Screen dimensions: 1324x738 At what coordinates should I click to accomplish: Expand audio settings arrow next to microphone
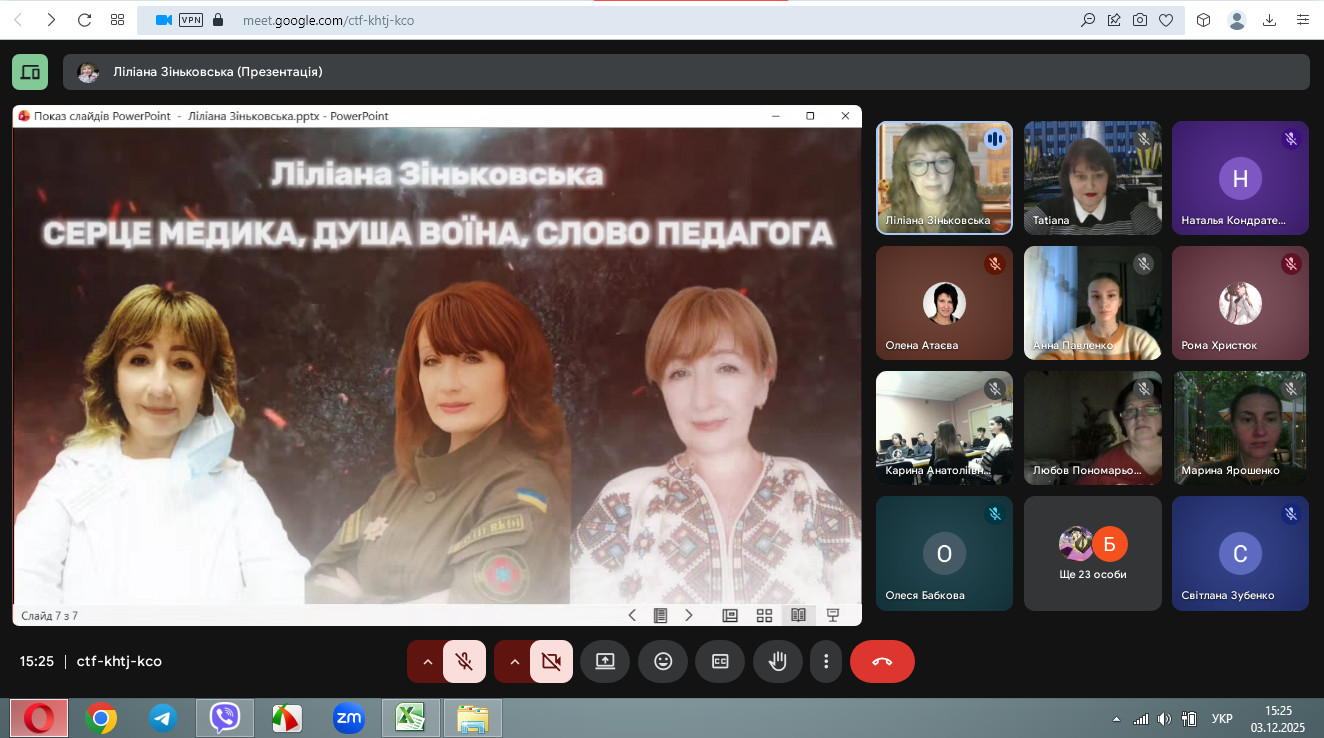pos(428,661)
